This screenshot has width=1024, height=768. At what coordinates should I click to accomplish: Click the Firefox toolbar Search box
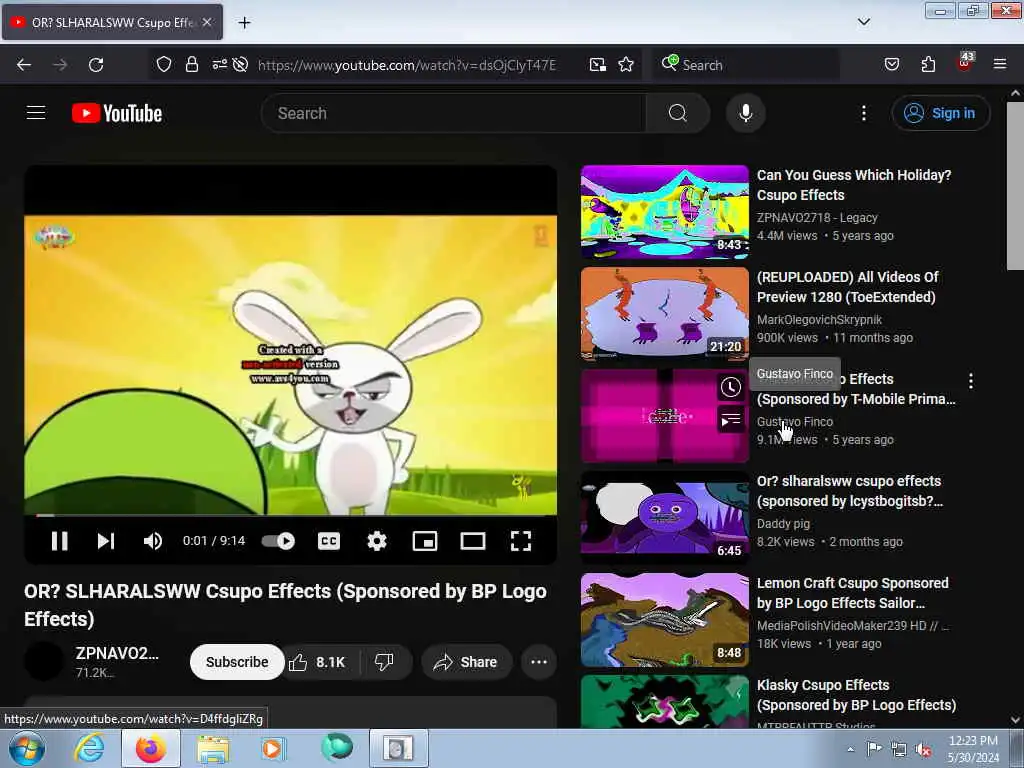coord(745,65)
